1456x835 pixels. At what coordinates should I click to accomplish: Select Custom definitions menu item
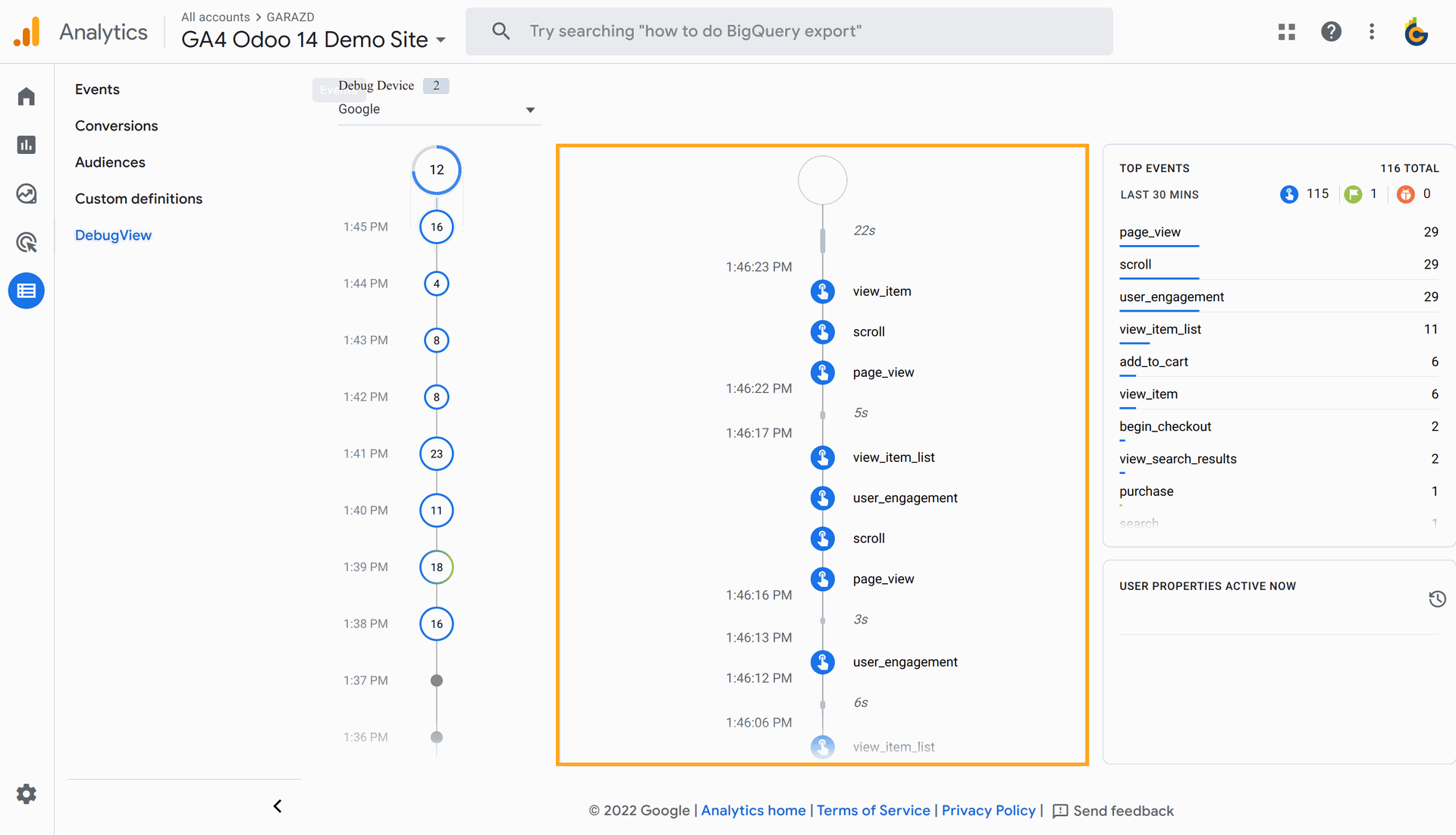139,199
